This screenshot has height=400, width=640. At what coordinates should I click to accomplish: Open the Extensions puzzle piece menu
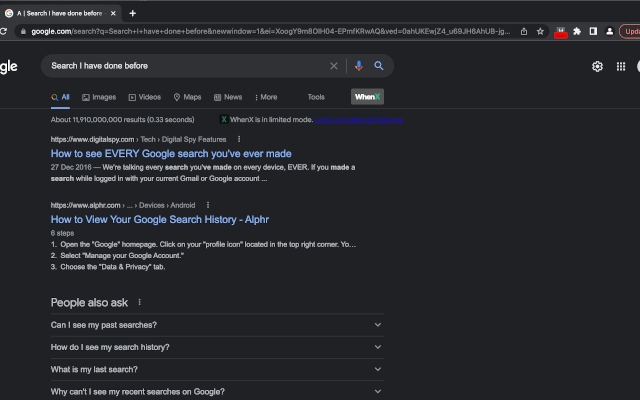pos(577,31)
